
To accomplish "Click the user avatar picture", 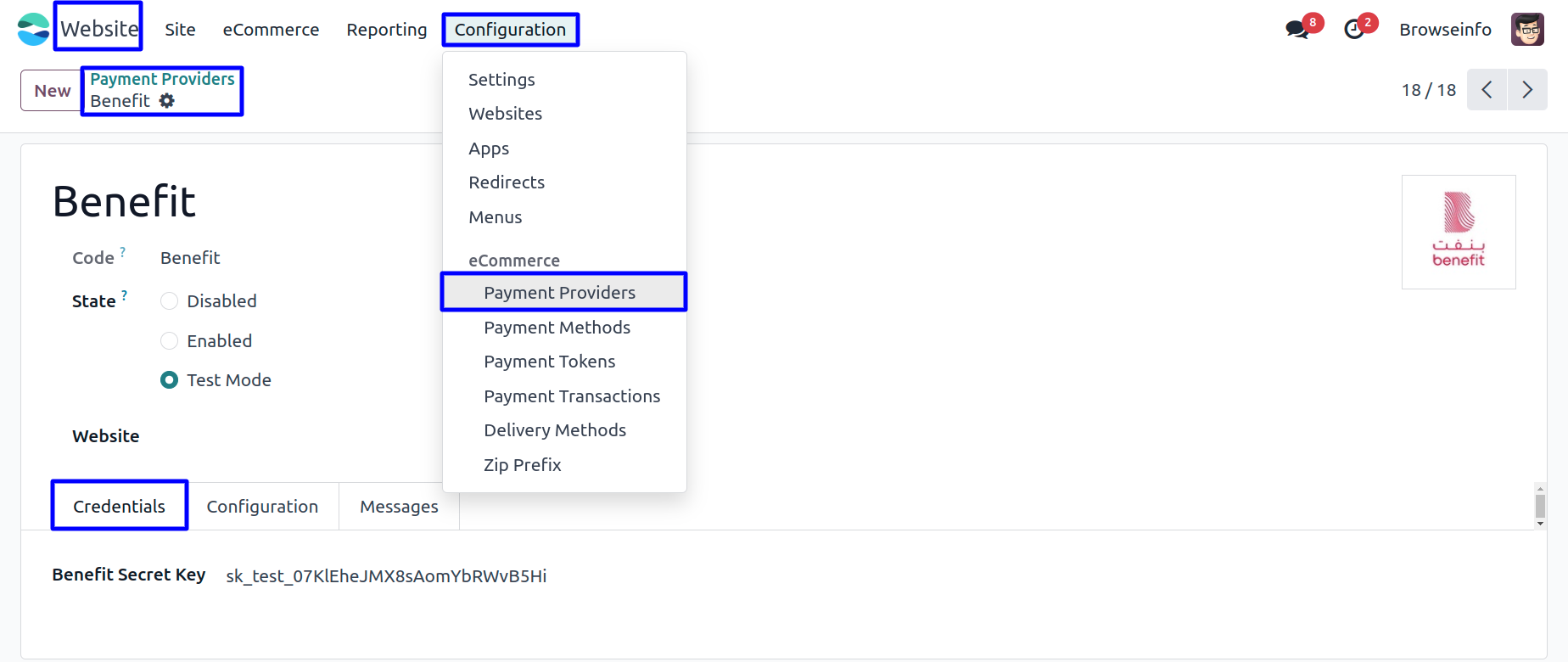I will [x=1527, y=30].
